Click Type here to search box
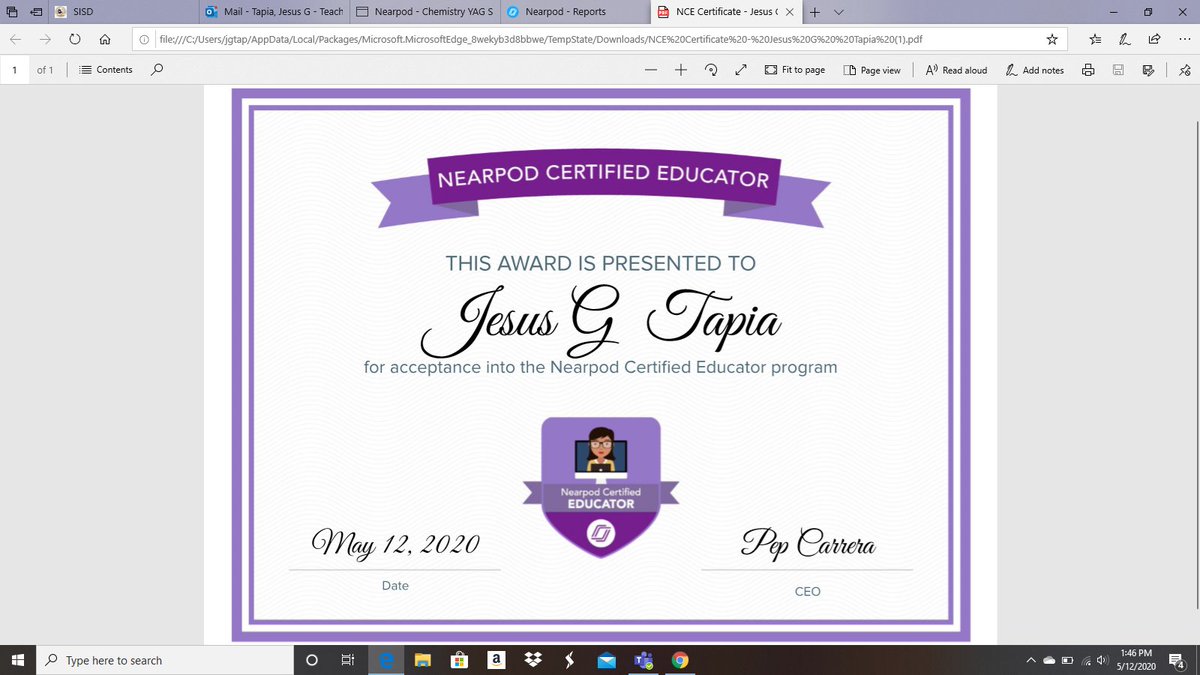The image size is (1200, 675). pos(163,660)
